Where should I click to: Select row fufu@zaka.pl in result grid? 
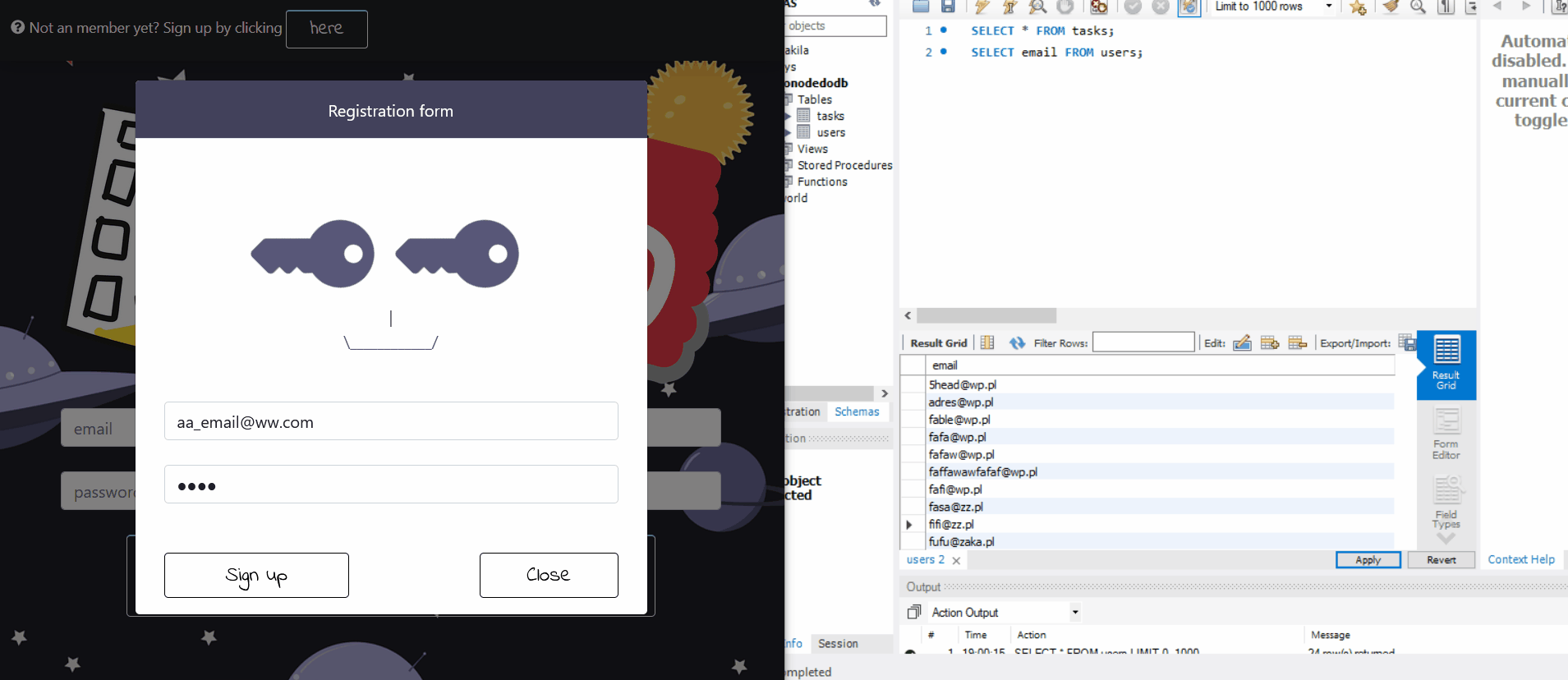[1160, 541]
